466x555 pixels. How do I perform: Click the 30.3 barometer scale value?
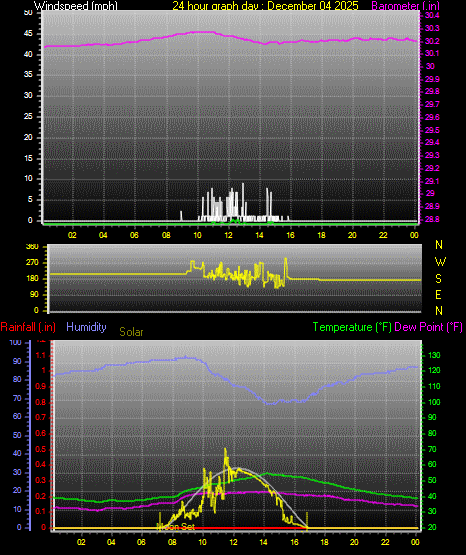(x=432, y=28)
